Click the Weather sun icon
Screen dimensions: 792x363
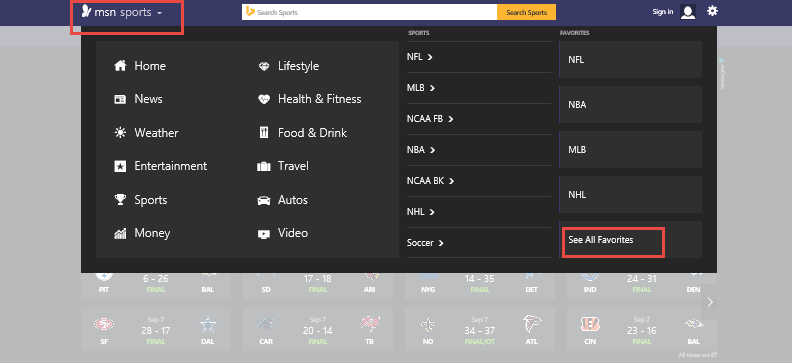click(120, 133)
